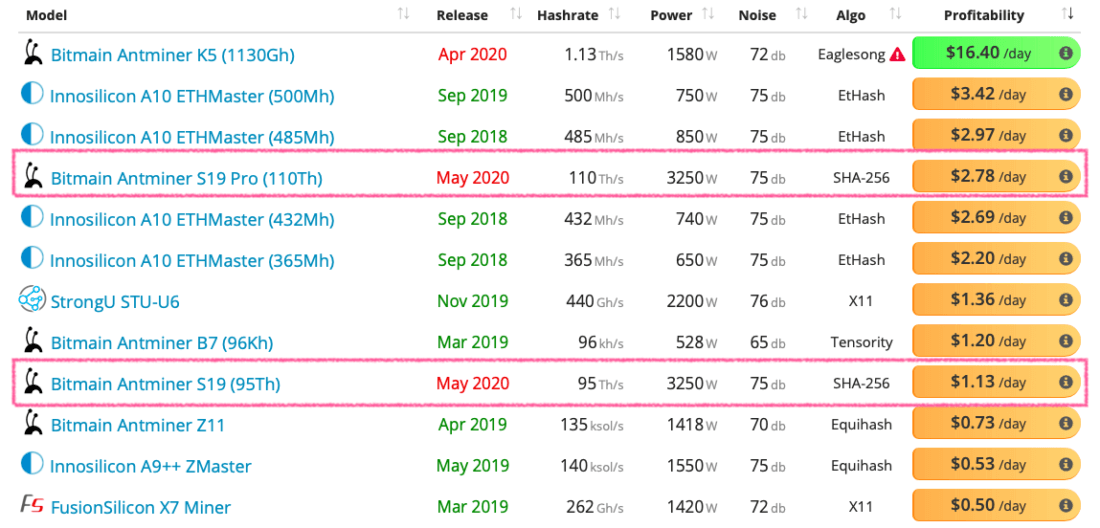Open Innosilicon A10 ETHMaster (500Mh) link
Viewport: 1100px width, 528px height.
(x=192, y=96)
